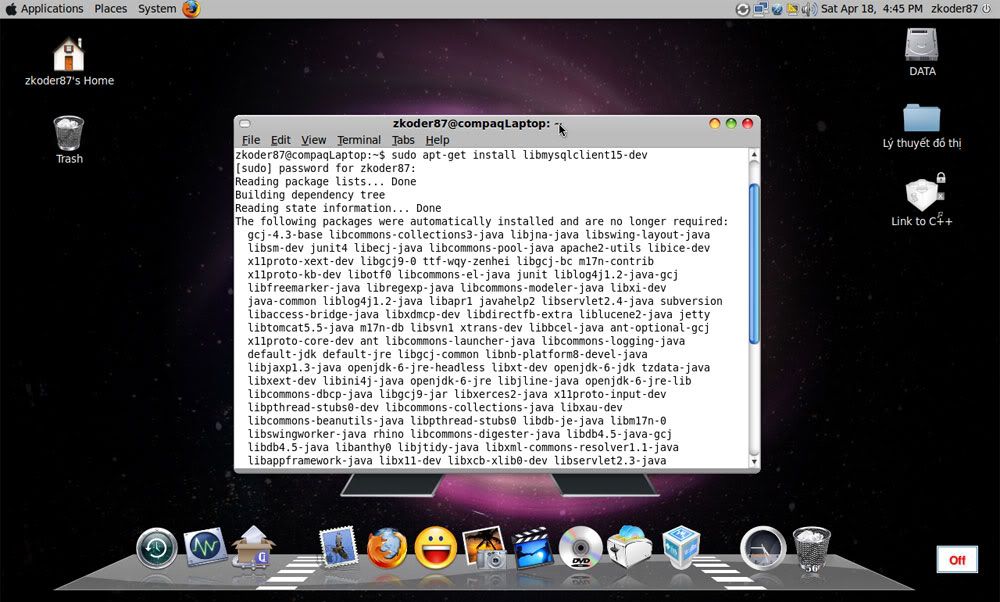The width and height of the screenshot is (1000, 602).
Task: Open the Mail stamp icon in the dock
Action: 339,547
